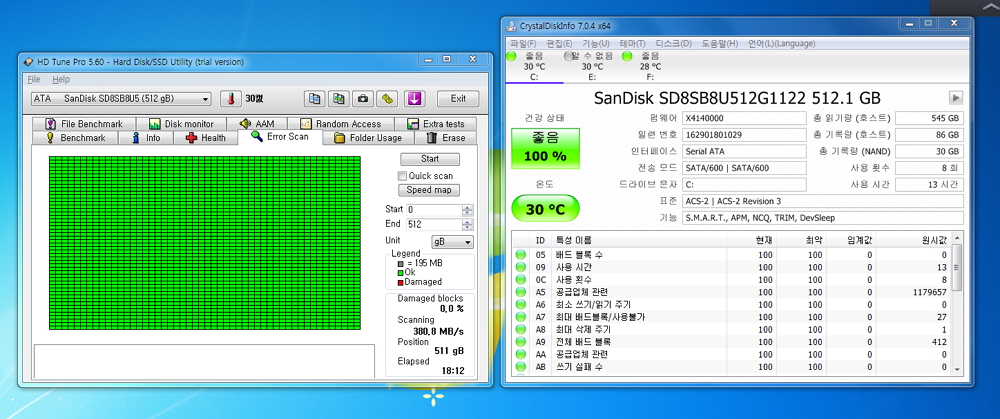
Task: Click the copy screenshot to clipboard icon
Action: tap(339, 99)
